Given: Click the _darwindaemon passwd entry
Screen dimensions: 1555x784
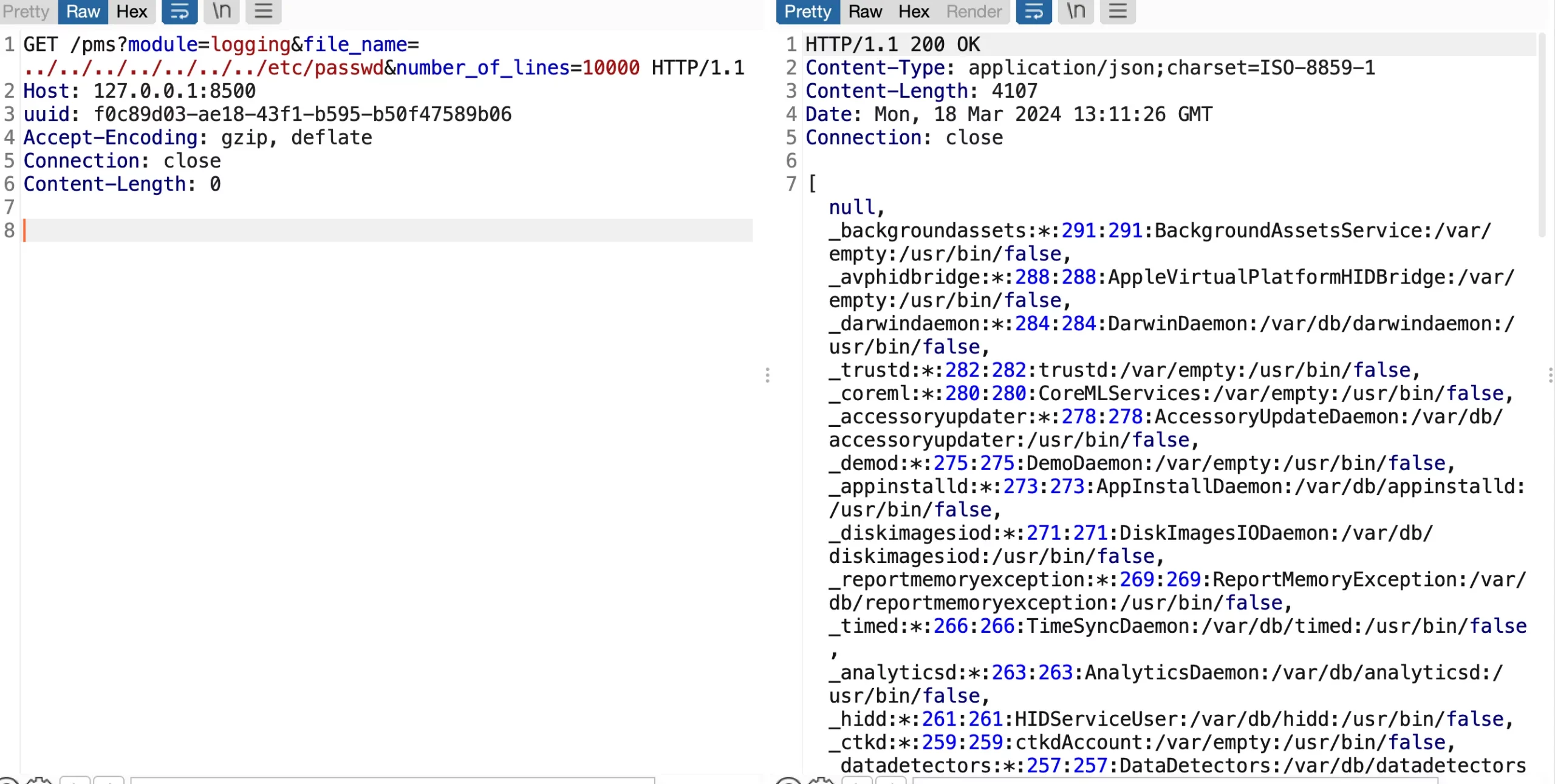Looking at the screenshot, I should (1171, 335).
